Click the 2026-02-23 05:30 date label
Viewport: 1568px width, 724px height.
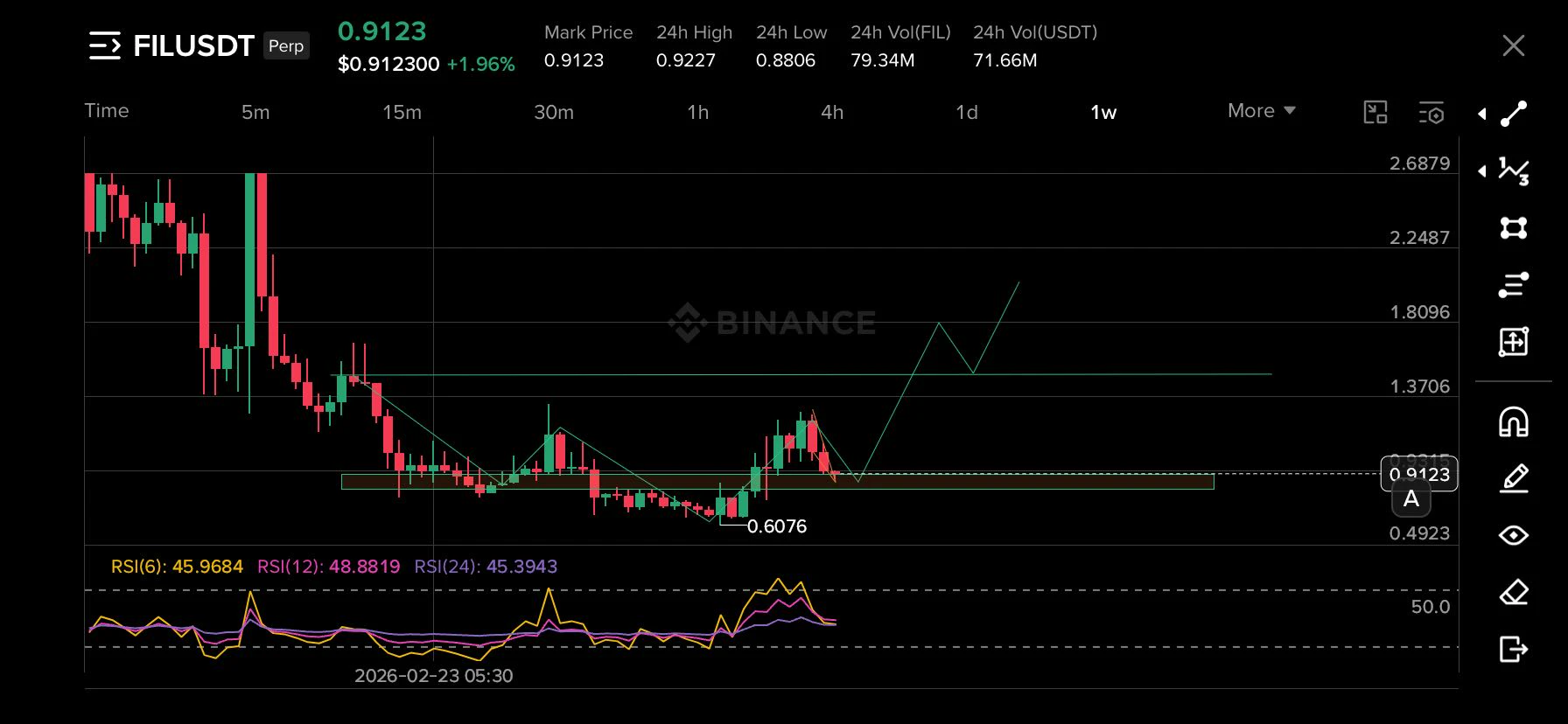(434, 676)
